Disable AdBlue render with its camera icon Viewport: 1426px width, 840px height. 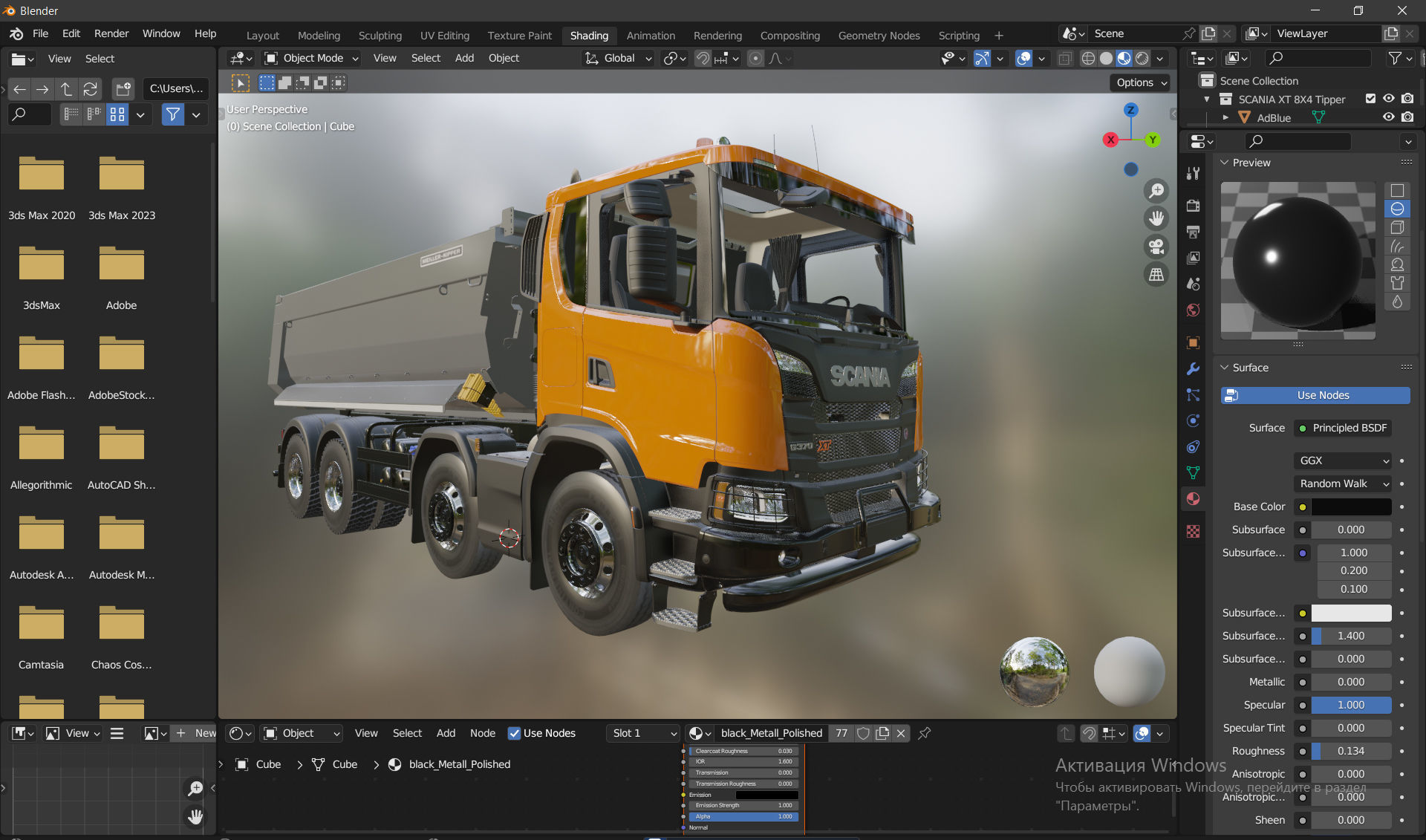pos(1407,117)
